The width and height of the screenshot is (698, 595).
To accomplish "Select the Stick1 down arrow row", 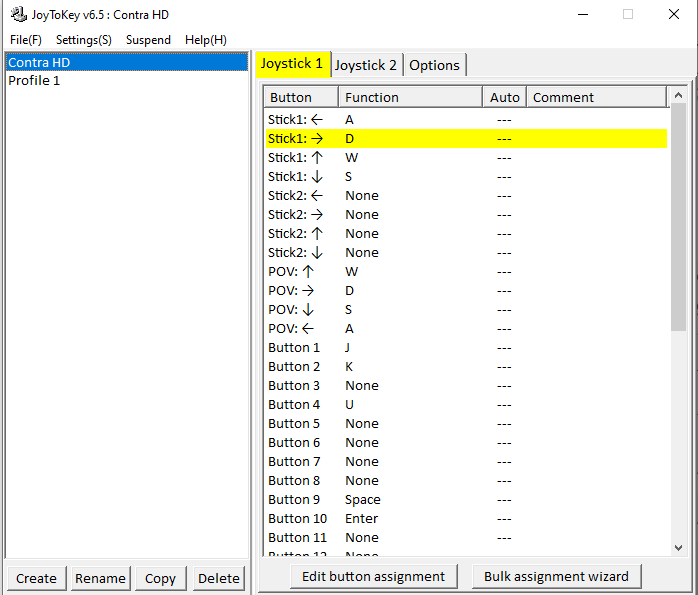I will (466, 177).
